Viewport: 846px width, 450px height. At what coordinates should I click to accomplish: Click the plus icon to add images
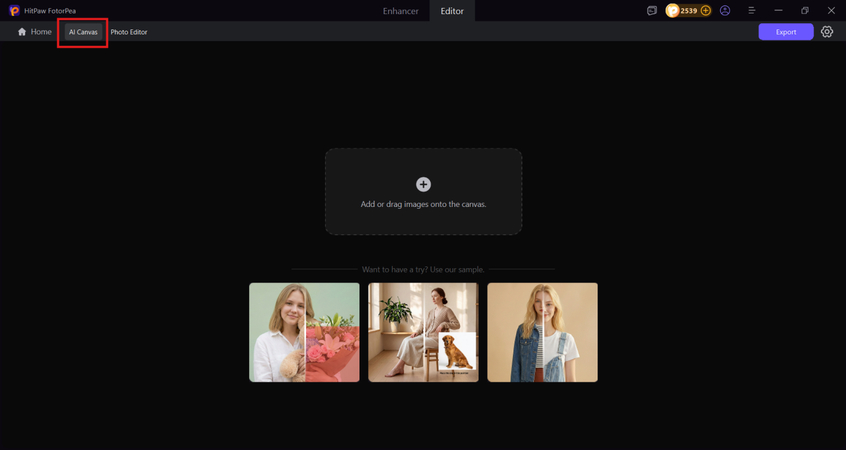pos(424,185)
